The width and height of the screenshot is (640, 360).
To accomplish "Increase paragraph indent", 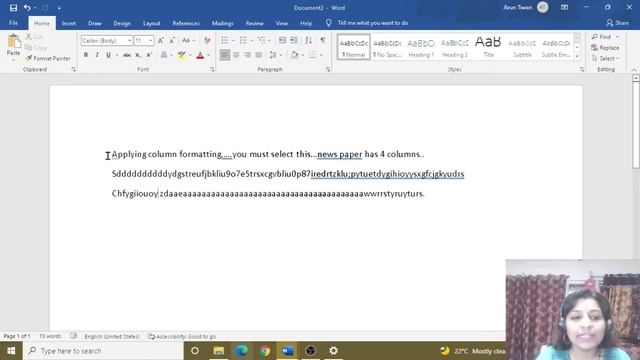I will (x=293, y=40).
